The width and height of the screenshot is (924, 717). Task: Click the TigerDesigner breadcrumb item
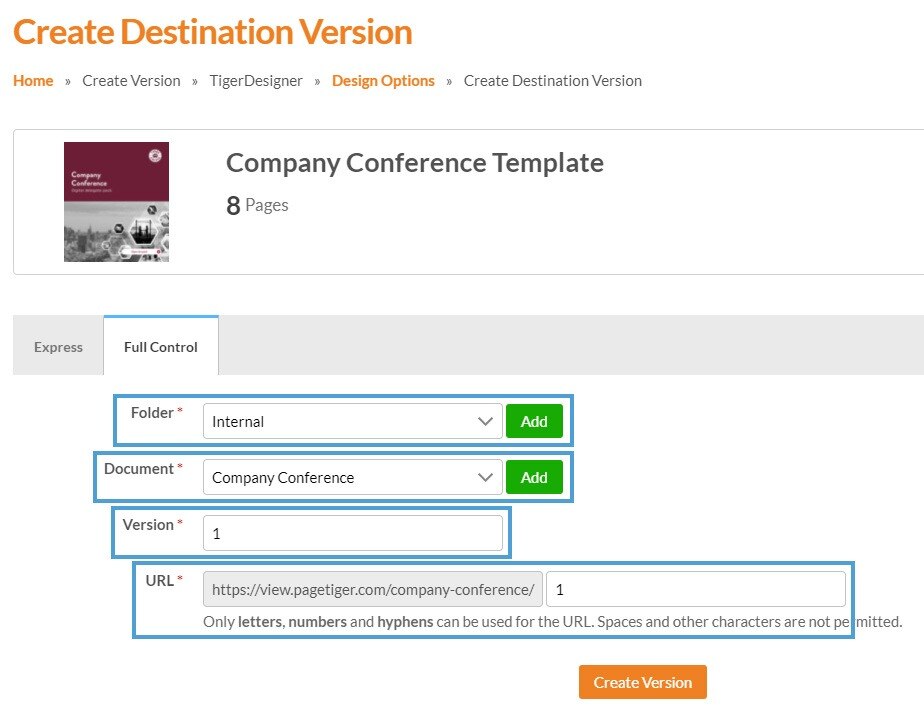[256, 81]
